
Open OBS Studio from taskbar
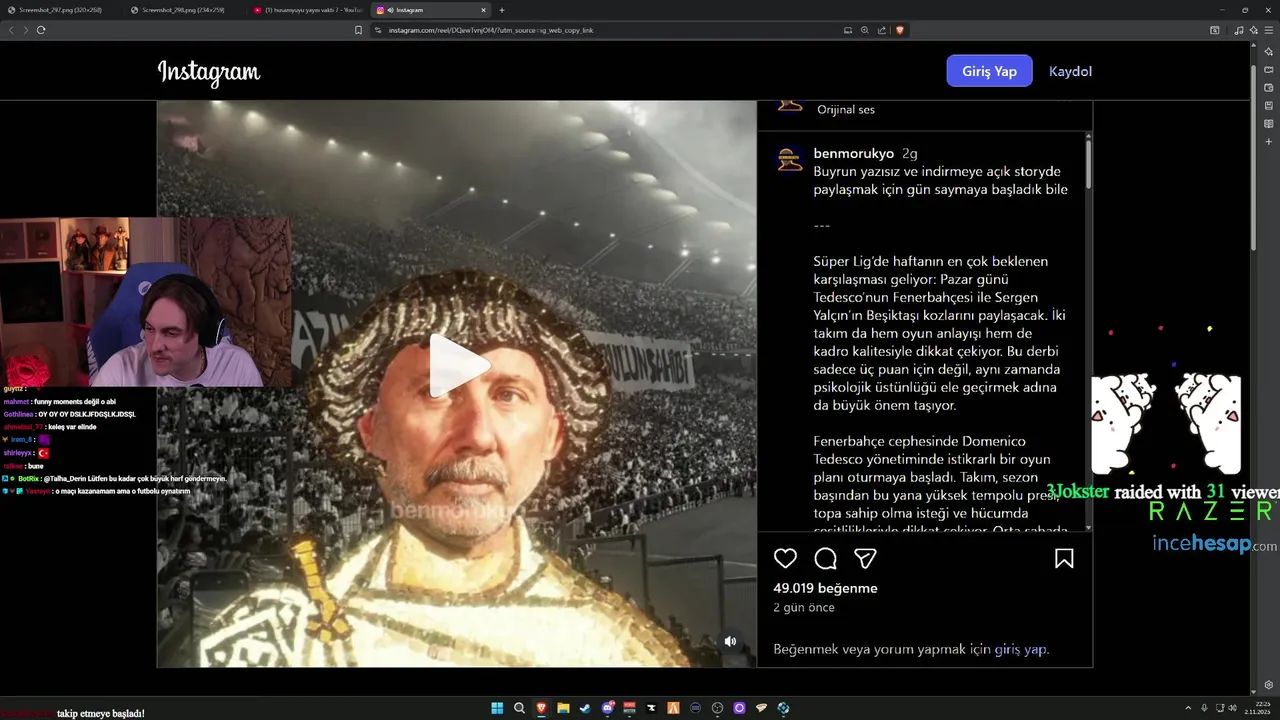click(x=717, y=708)
